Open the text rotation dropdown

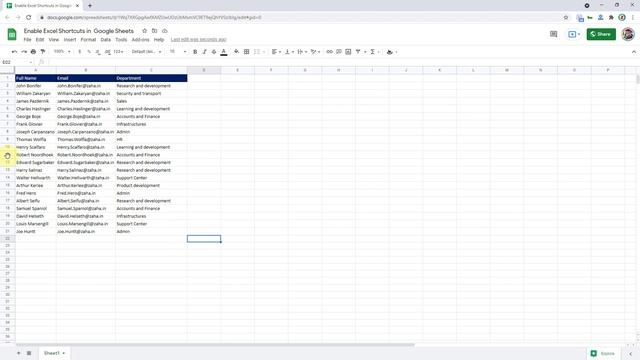pos(315,52)
